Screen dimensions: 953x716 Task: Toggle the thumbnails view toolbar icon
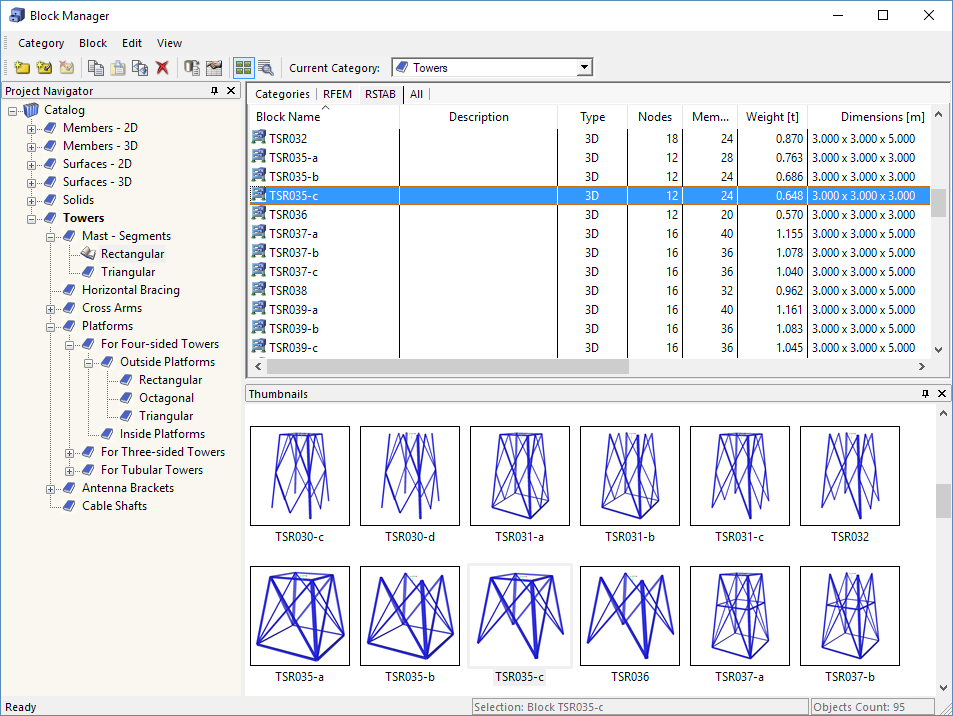tap(243, 68)
